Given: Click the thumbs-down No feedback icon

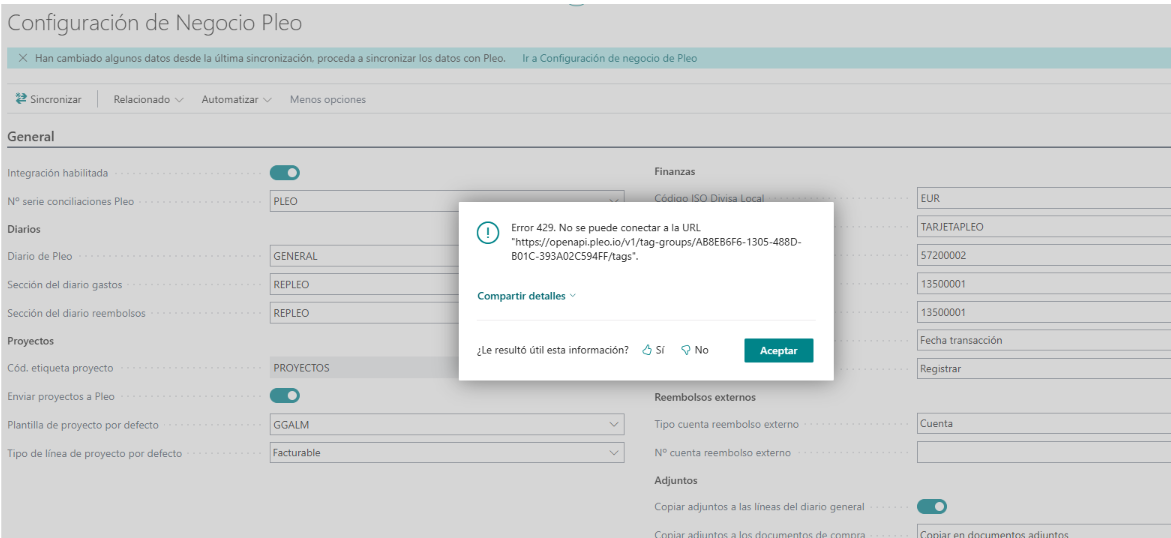Looking at the screenshot, I should 686,350.
